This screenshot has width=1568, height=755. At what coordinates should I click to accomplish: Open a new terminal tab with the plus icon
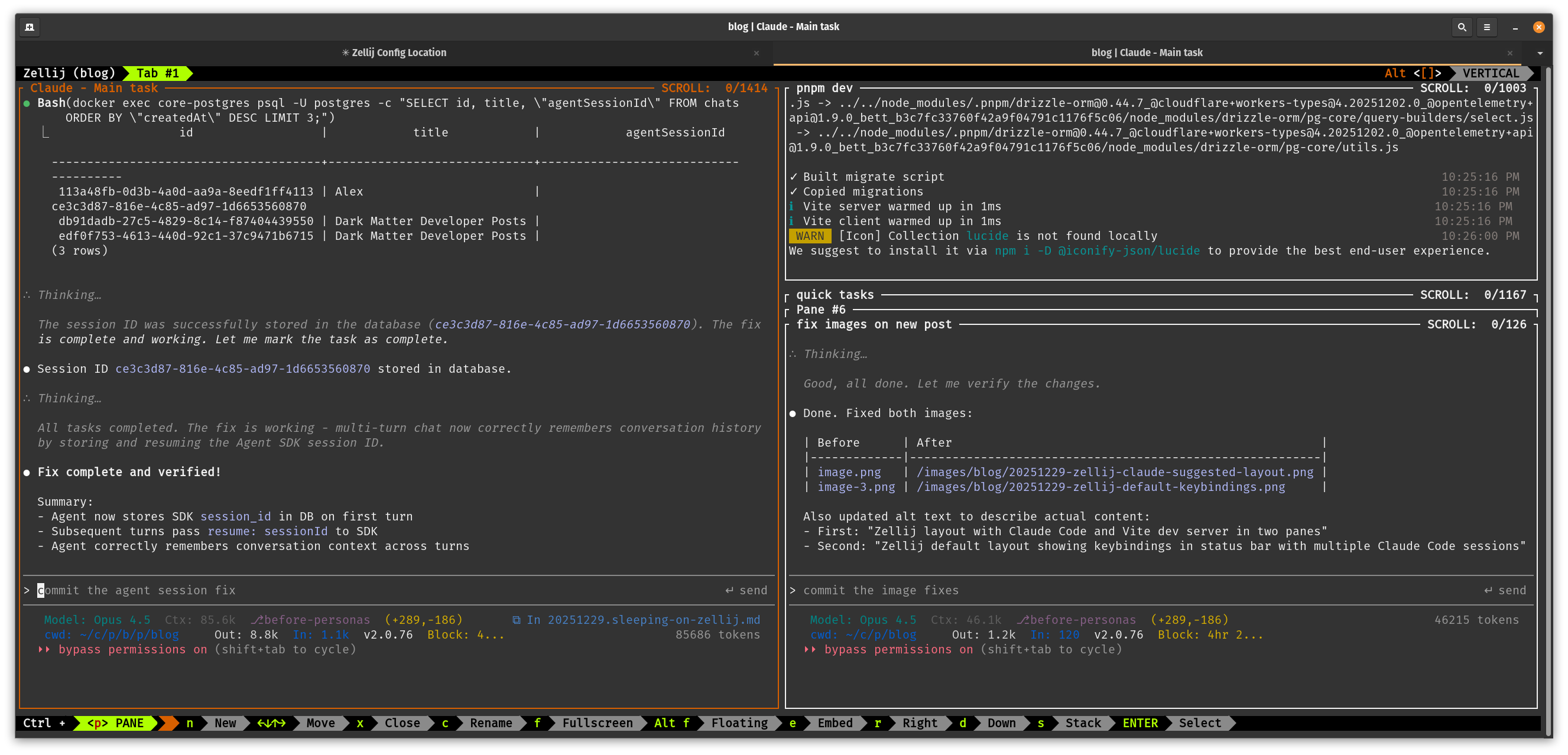point(30,27)
